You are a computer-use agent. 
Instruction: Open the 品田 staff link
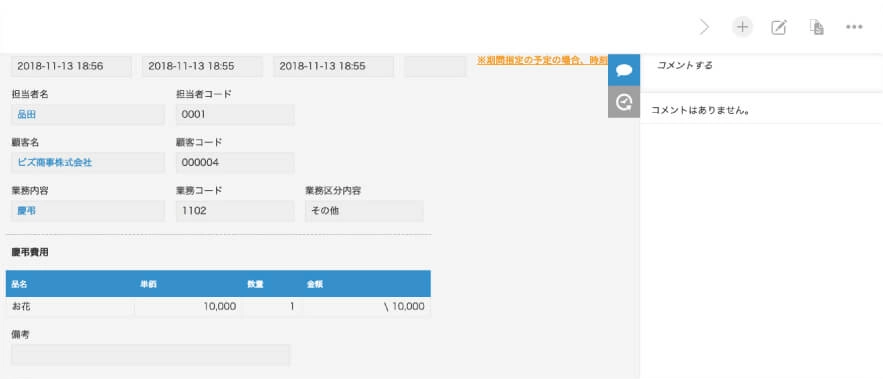(x=27, y=115)
